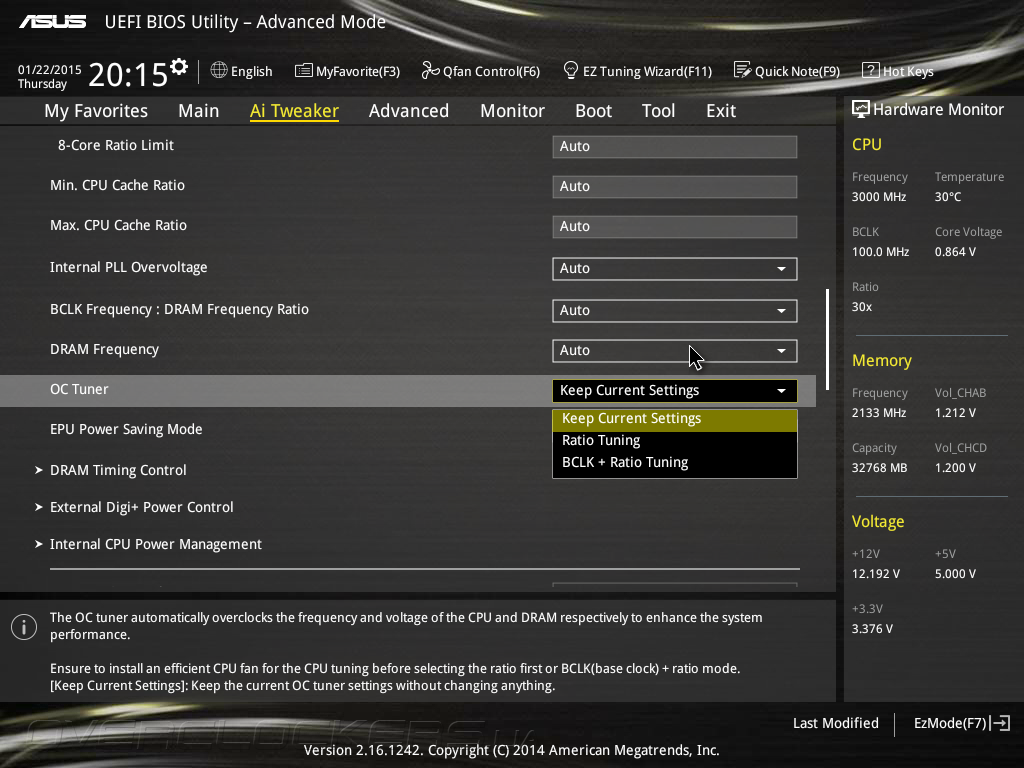Select the OC Tuner row label

point(79,389)
